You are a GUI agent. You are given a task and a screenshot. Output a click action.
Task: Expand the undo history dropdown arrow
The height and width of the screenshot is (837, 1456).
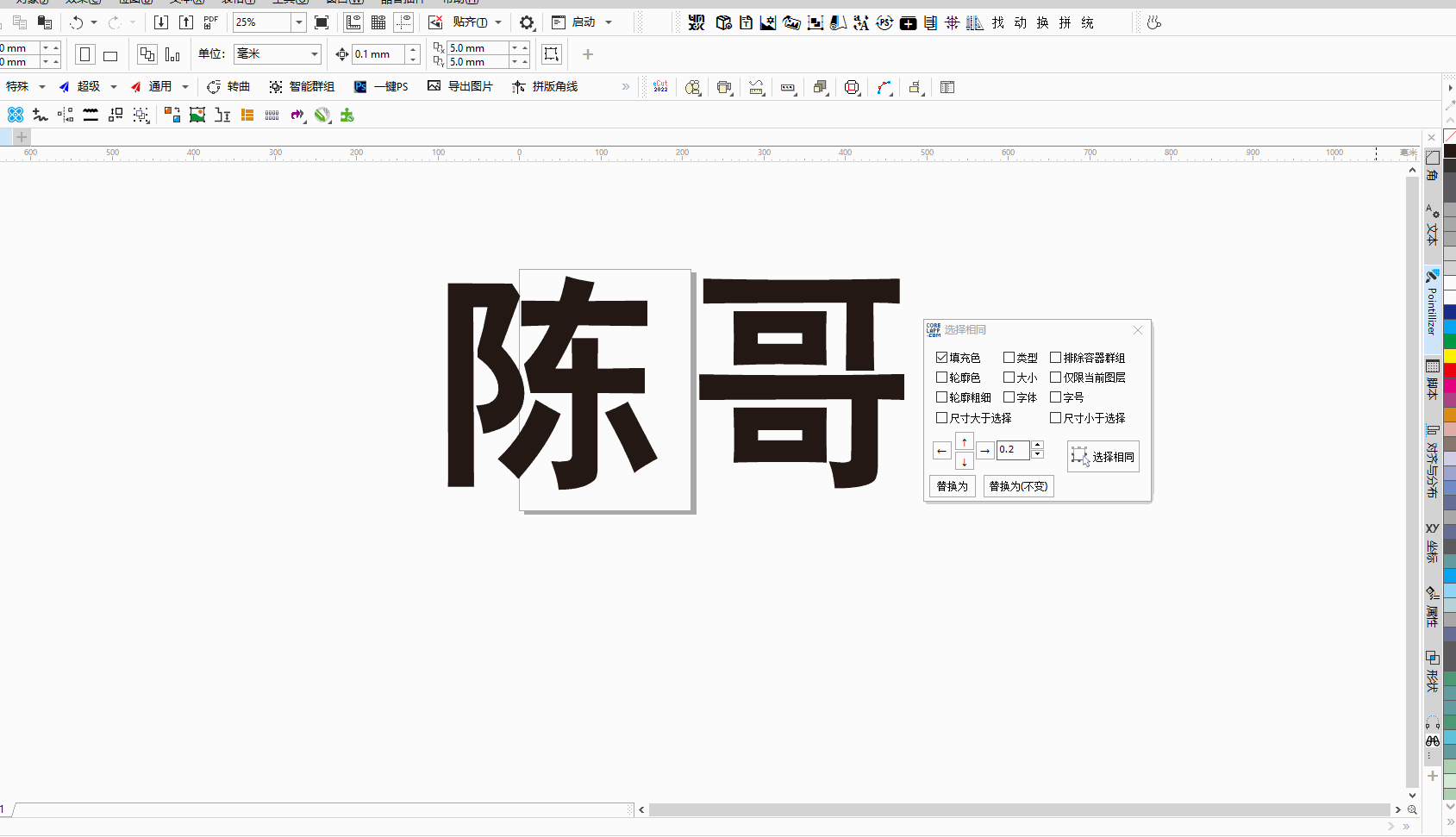pyautogui.click(x=94, y=22)
